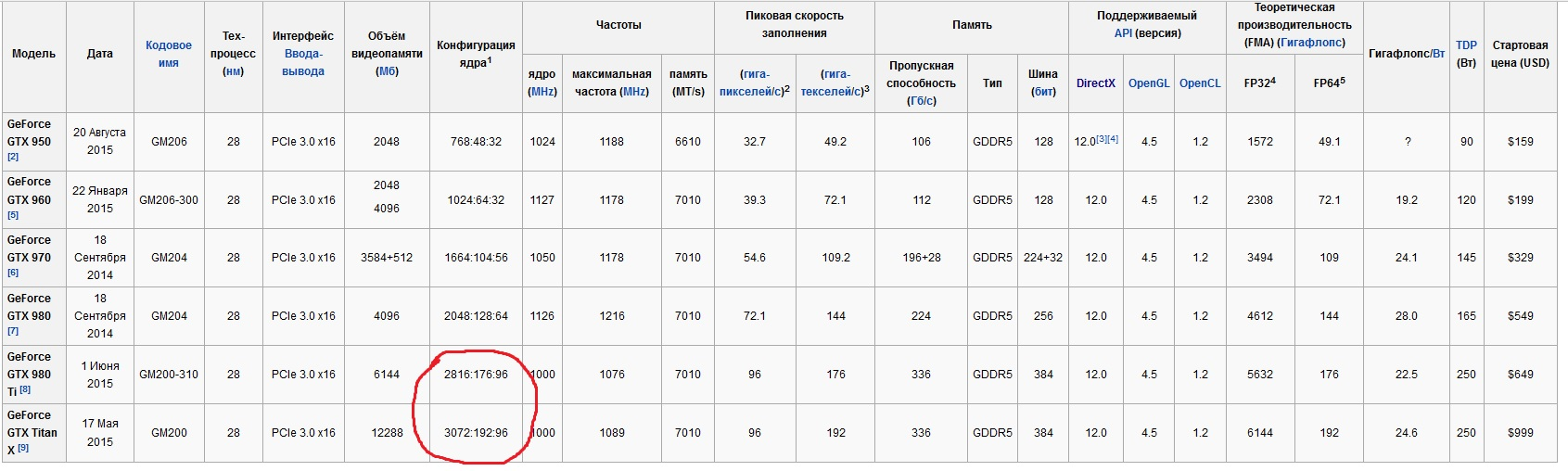
Task: Select the codename GM200-310
Action: click(x=169, y=375)
